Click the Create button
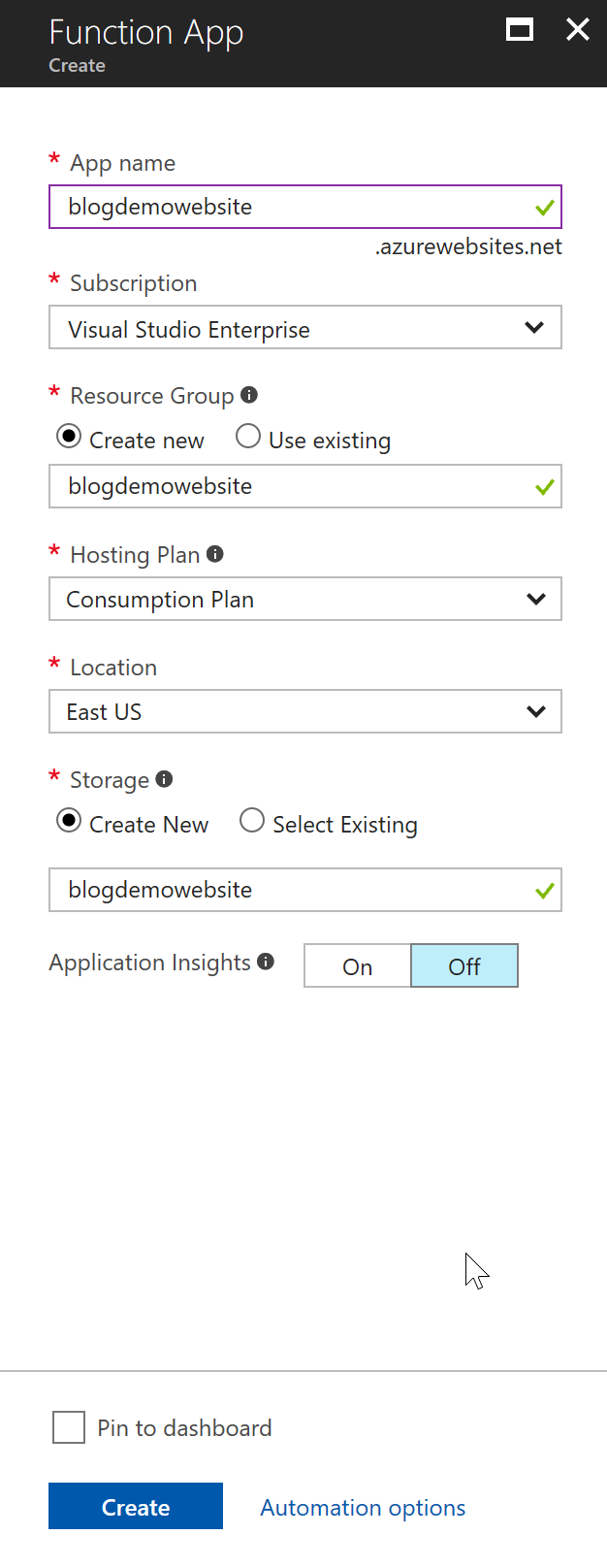This screenshot has height=1568, width=607. [x=136, y=1506]
